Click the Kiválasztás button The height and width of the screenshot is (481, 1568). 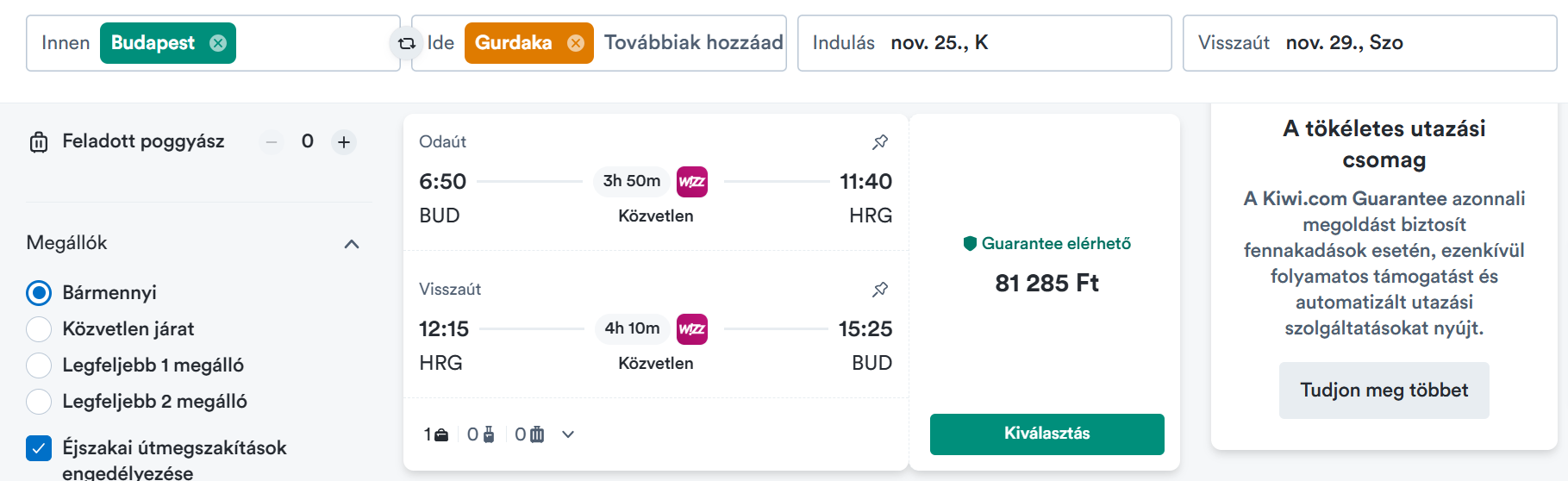1047,434
